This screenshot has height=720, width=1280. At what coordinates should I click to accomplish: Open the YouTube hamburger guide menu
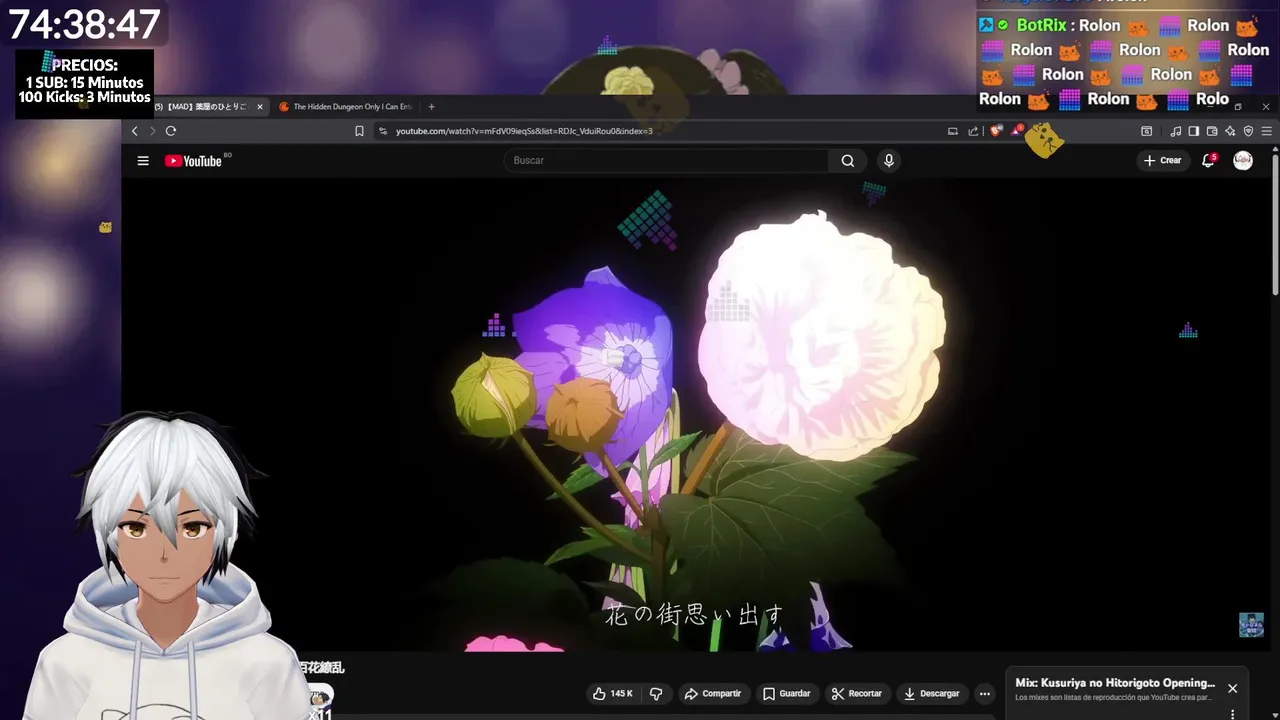[x=143, y=161]
